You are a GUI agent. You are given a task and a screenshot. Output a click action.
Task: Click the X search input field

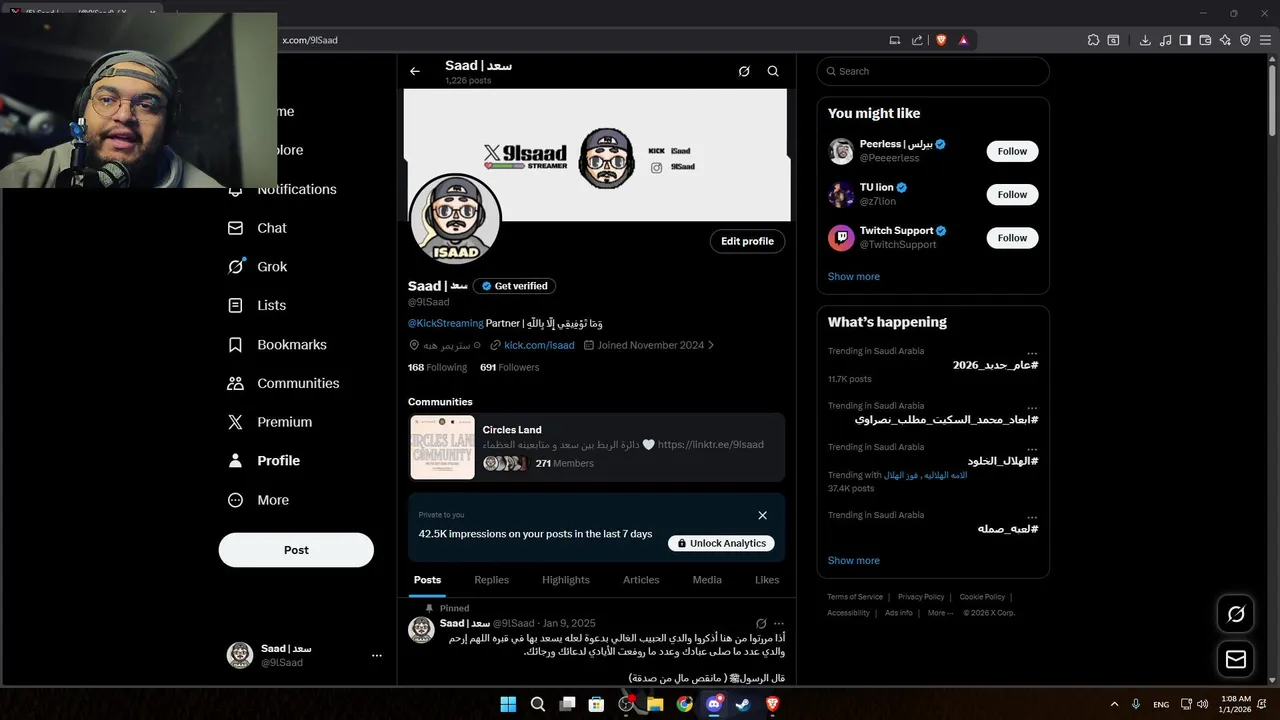coord(933,71)
